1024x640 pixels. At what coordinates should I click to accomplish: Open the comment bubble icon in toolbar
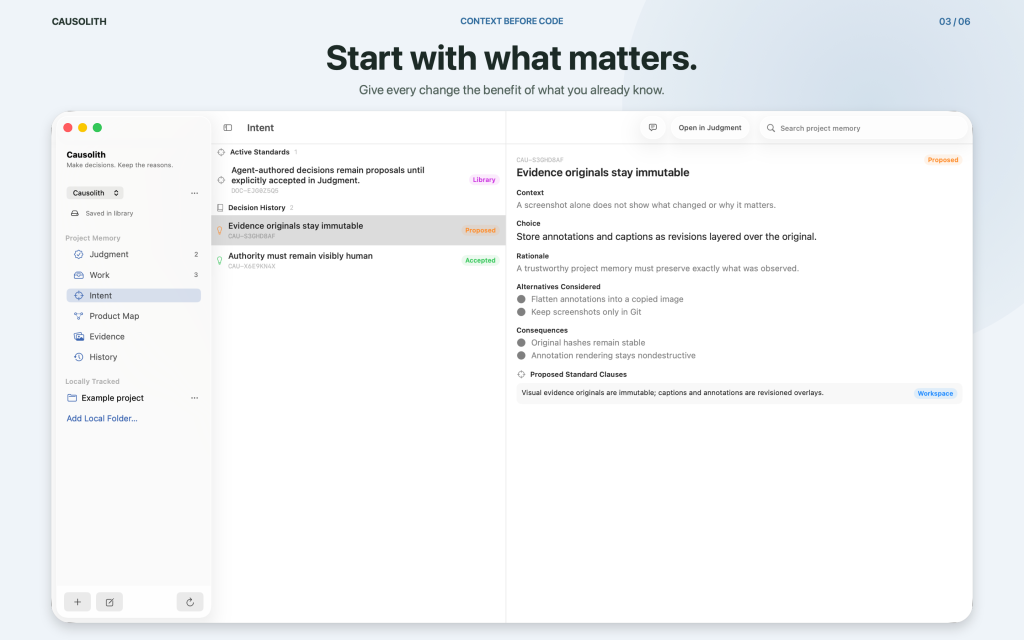(x=652, y=127)
